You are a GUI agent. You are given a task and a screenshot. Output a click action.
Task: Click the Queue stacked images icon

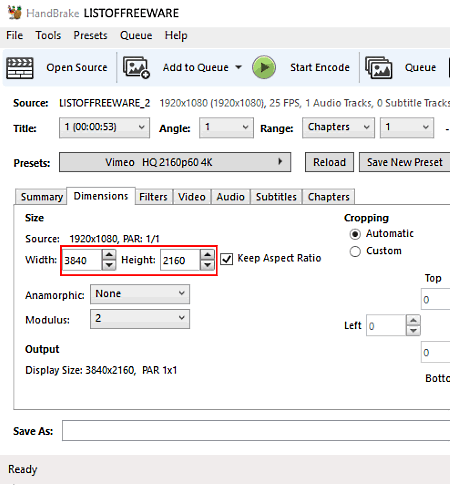click(379, 68)
